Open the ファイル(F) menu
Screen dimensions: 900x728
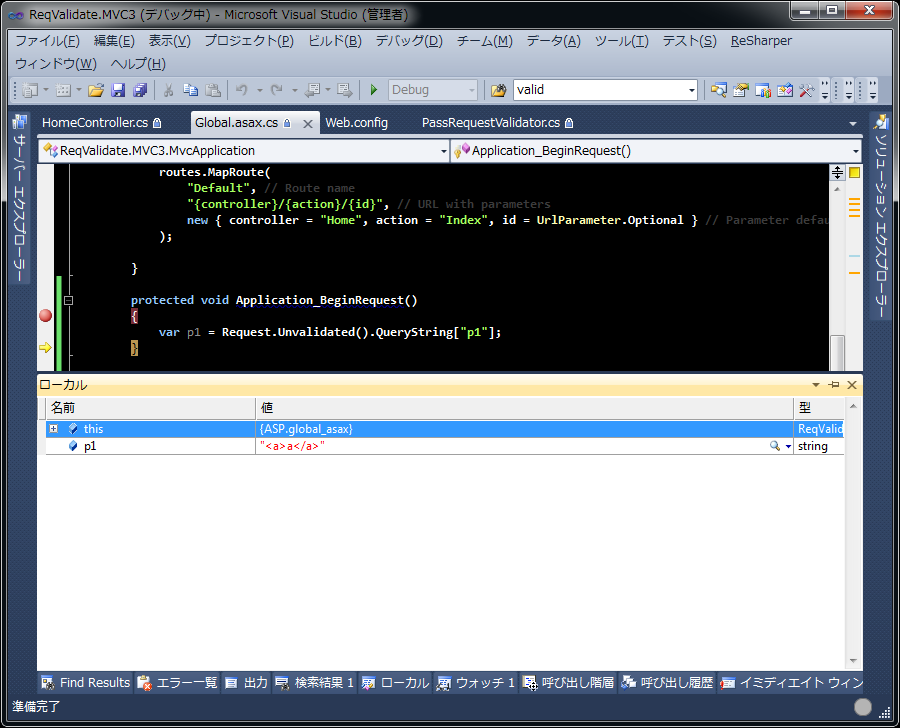(48, 41)
